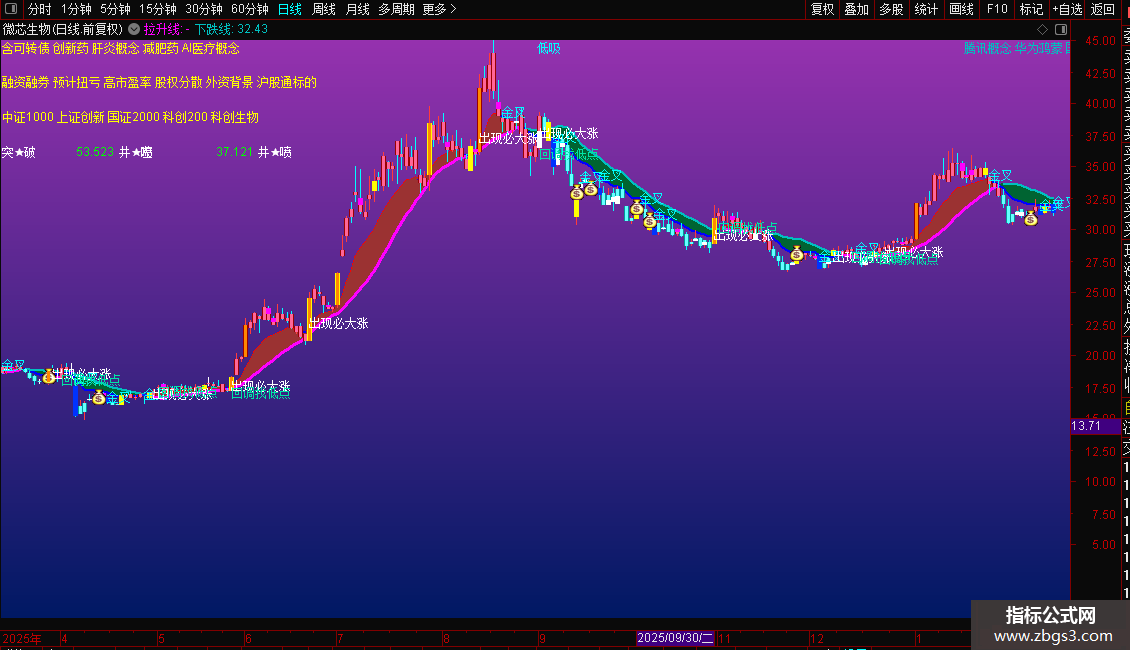Click the 2025/09/30/二 date marker
Image resolution: width=1130 pixels, height=650 pixels.
675,638
